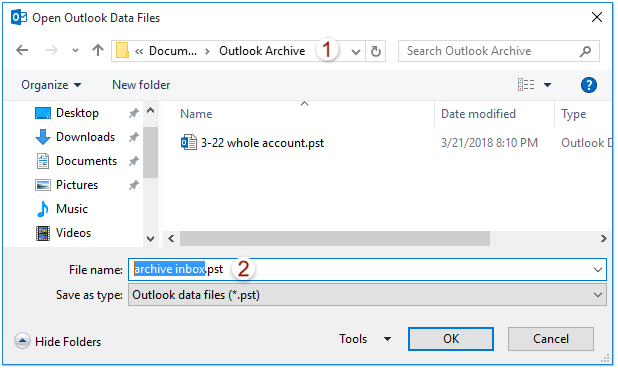Open the Downloads folder in sidebar
The image size is (618, 372).
pos(85,137)
